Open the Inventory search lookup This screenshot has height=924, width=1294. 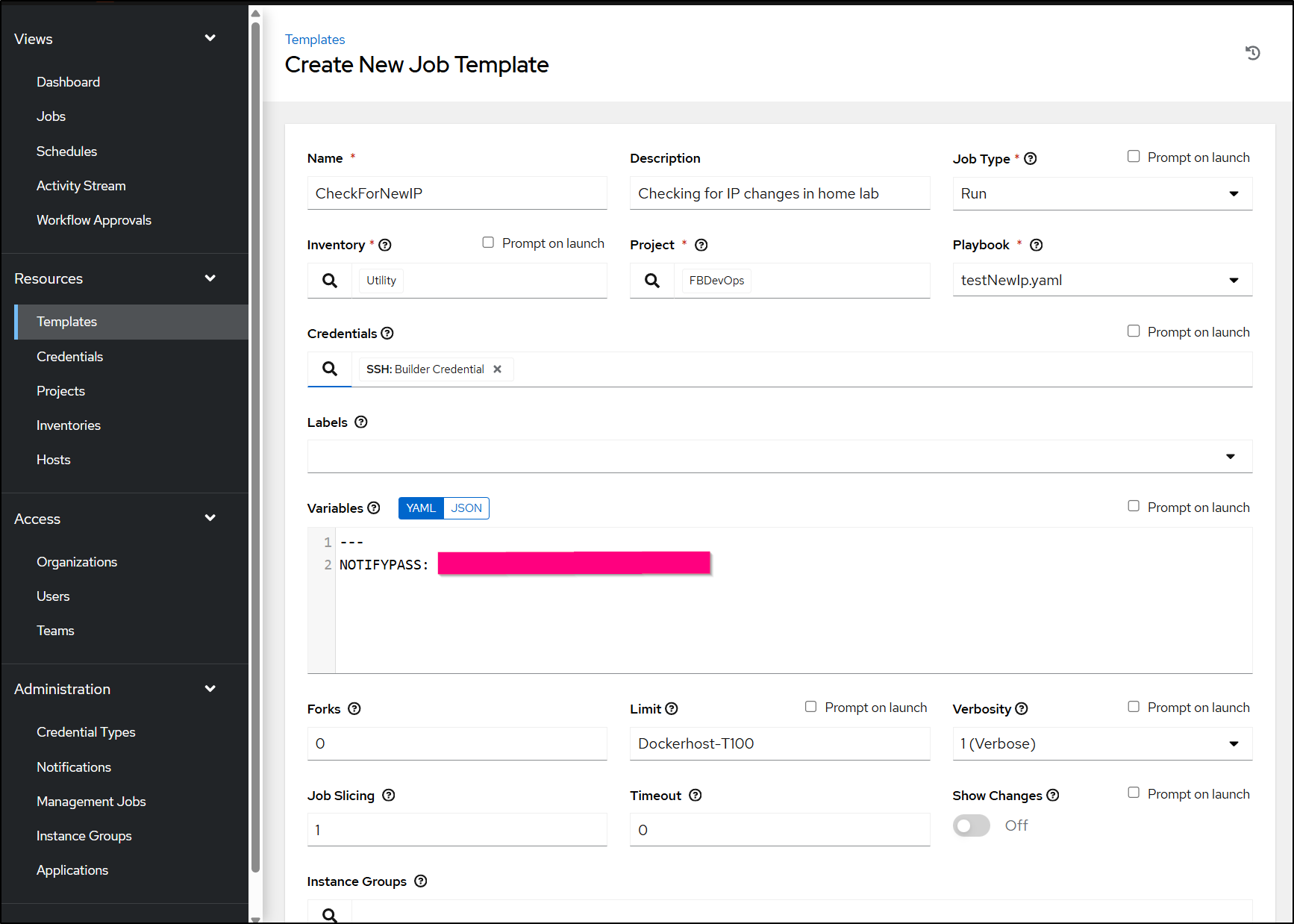tap(329, 280)
